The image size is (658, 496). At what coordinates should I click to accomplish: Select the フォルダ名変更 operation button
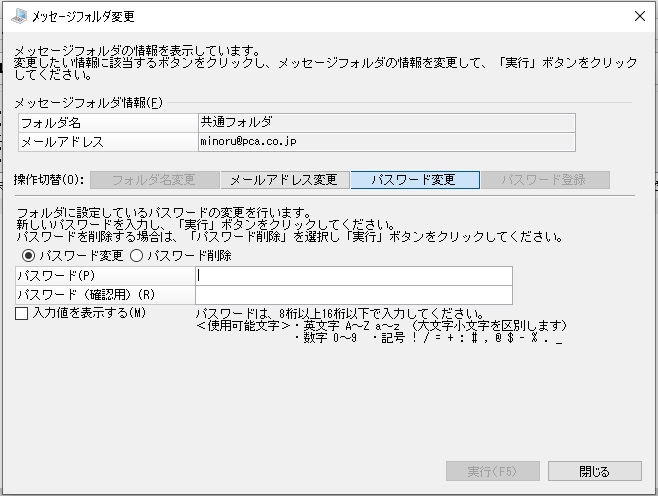pos(154,180)
